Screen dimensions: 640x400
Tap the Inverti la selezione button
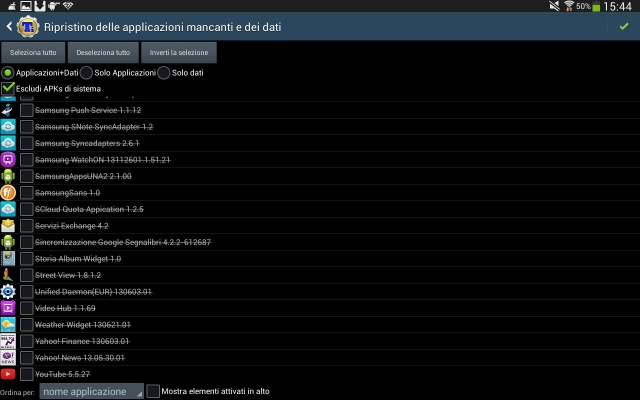(x=179, y=53)
